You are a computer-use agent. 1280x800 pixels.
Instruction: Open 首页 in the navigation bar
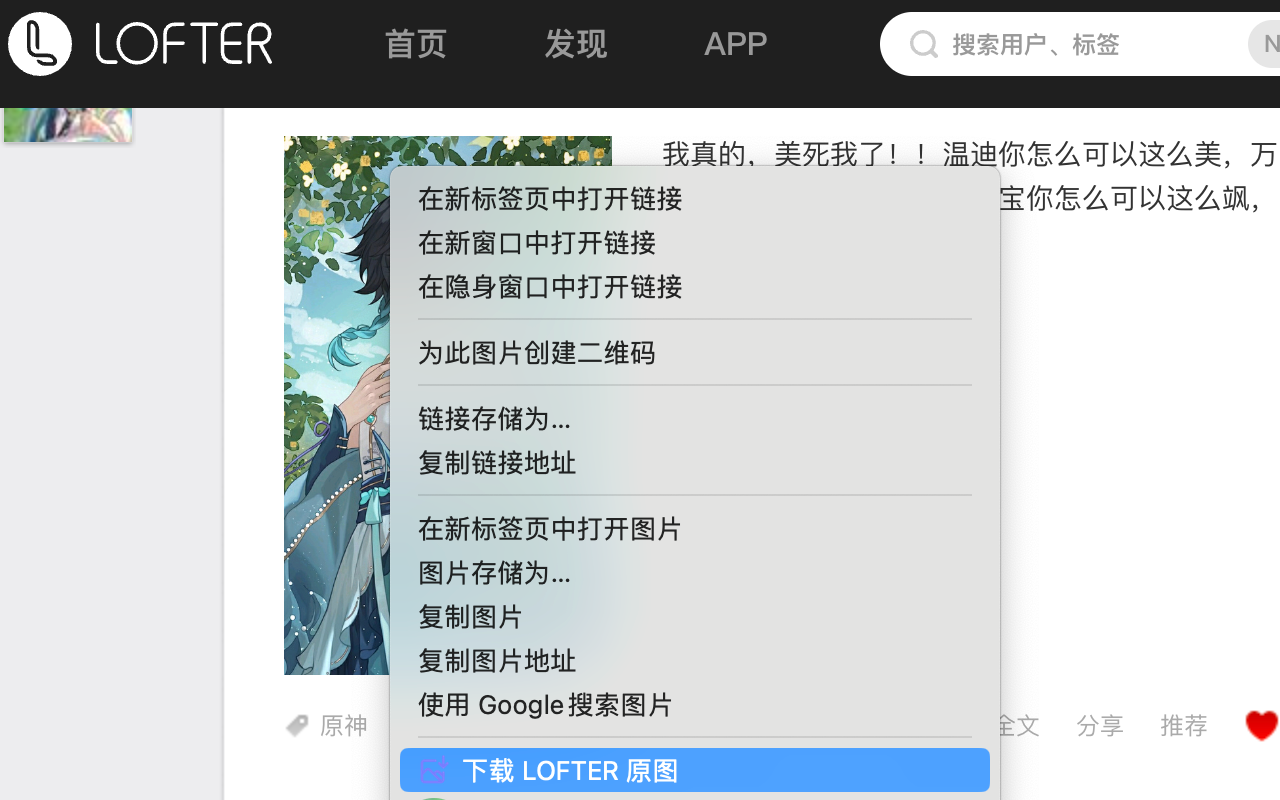click(x=415, y=44)
